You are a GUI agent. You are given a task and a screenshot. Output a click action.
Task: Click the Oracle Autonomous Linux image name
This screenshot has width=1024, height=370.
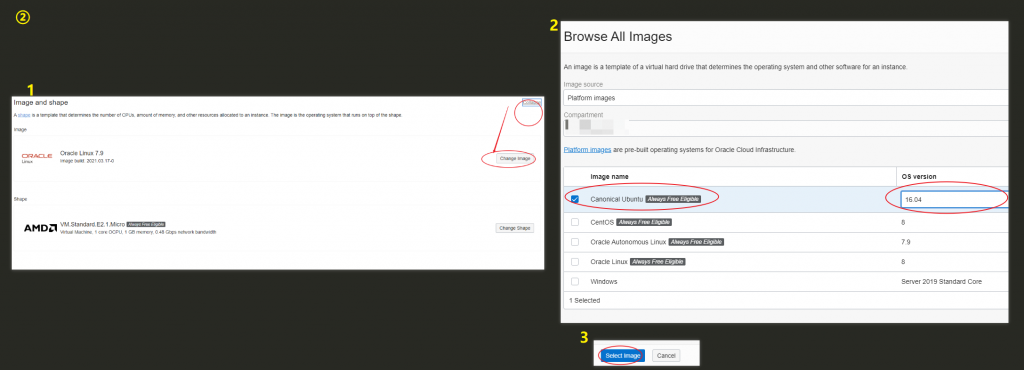pos(628,242)
